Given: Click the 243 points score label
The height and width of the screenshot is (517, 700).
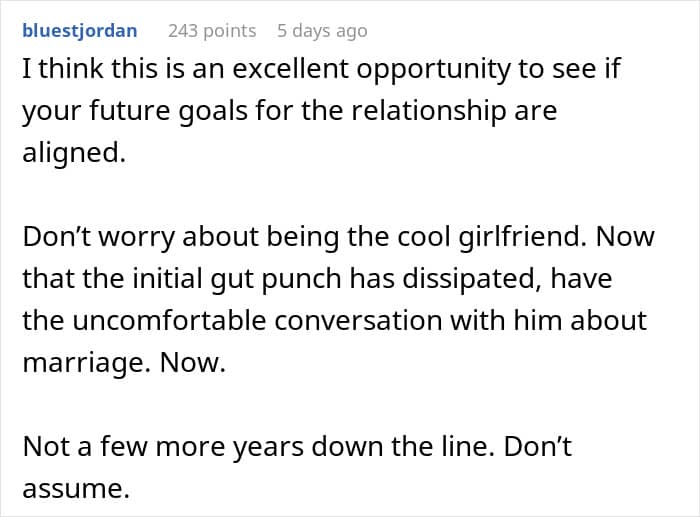Looking at the screenshot, I should (212, 31).
